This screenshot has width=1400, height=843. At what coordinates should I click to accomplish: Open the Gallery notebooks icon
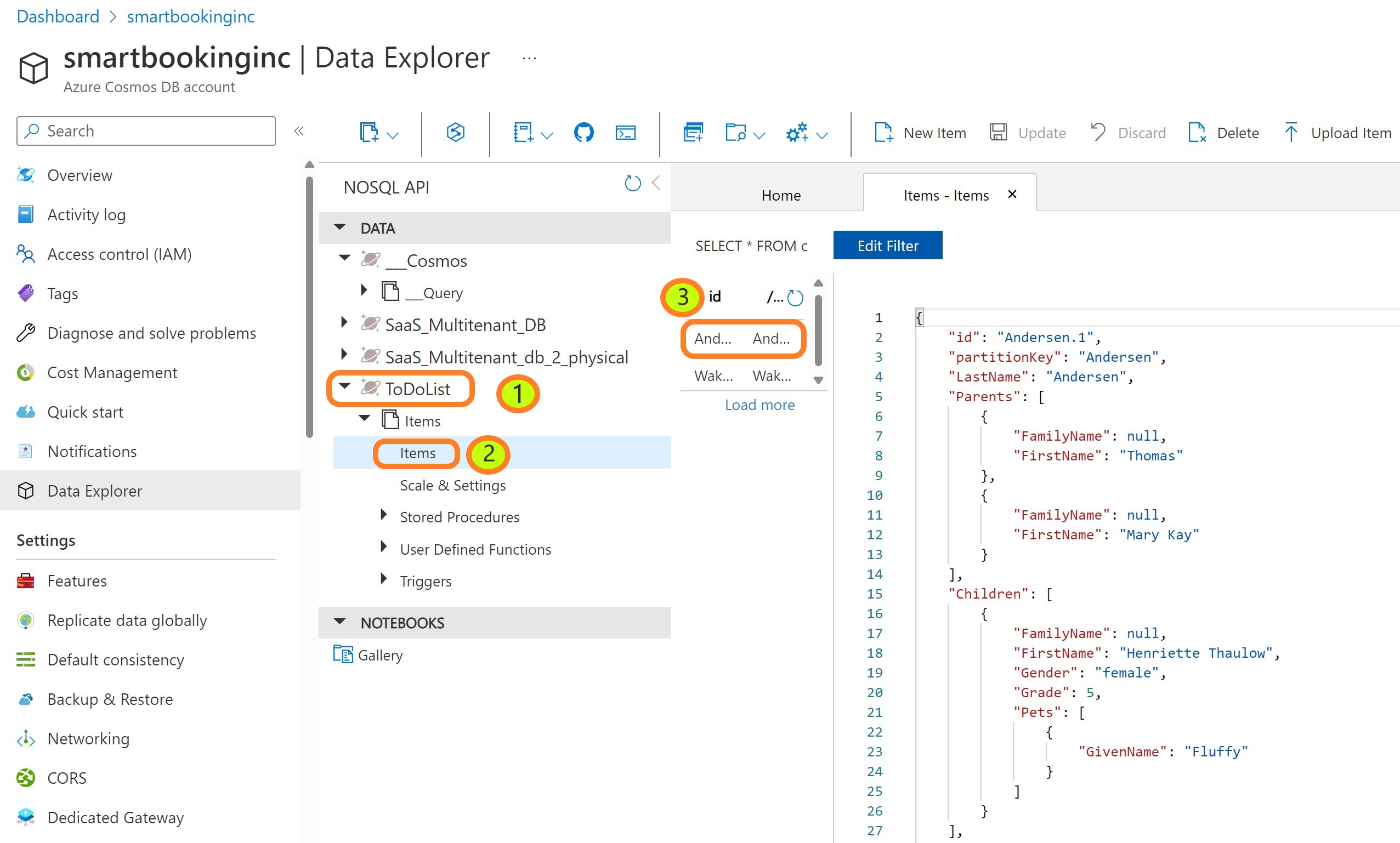click(343, 654)
